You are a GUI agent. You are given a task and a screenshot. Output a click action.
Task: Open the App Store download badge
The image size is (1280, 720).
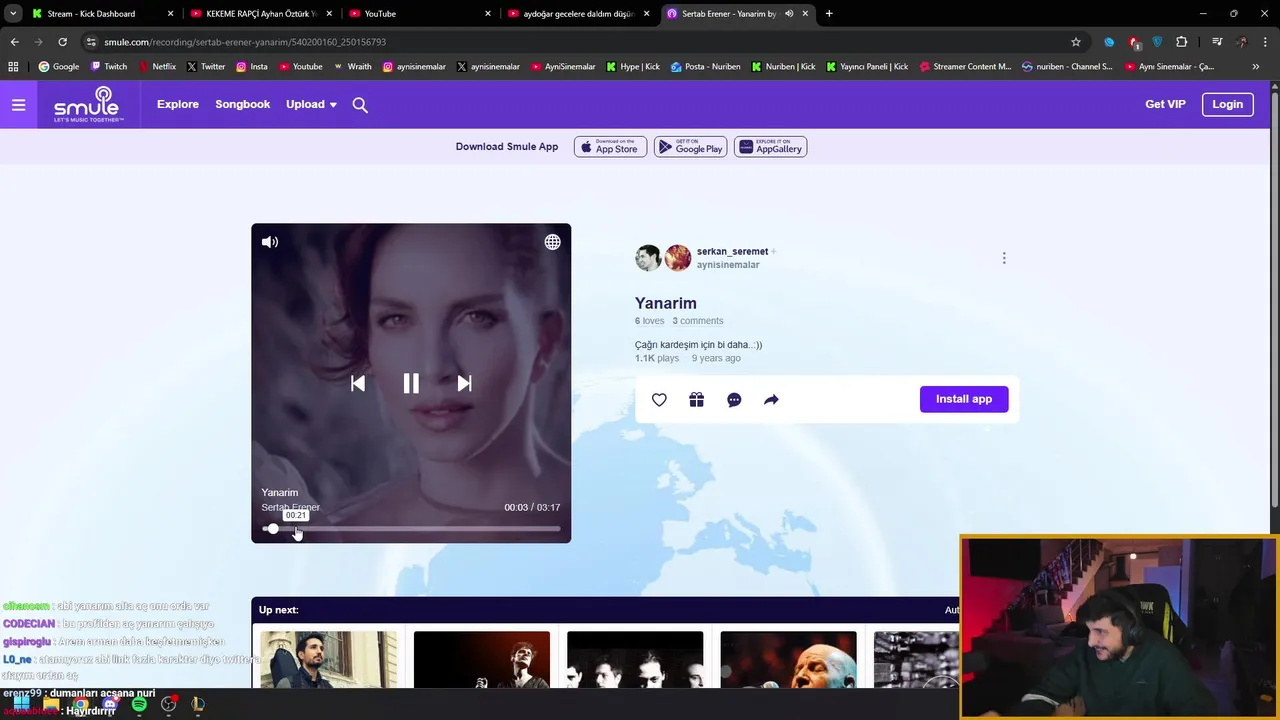tap(610, 147)
